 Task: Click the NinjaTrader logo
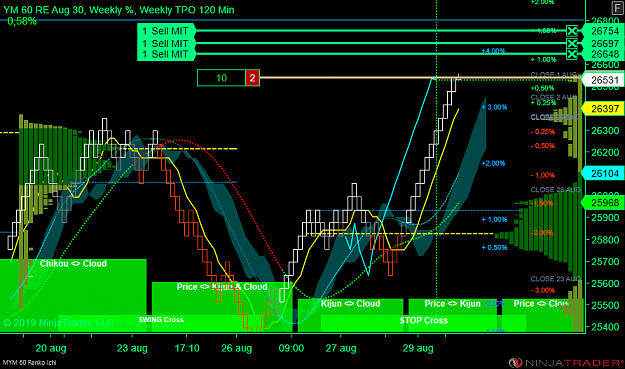pyautogui.click(x=566, y=363)
